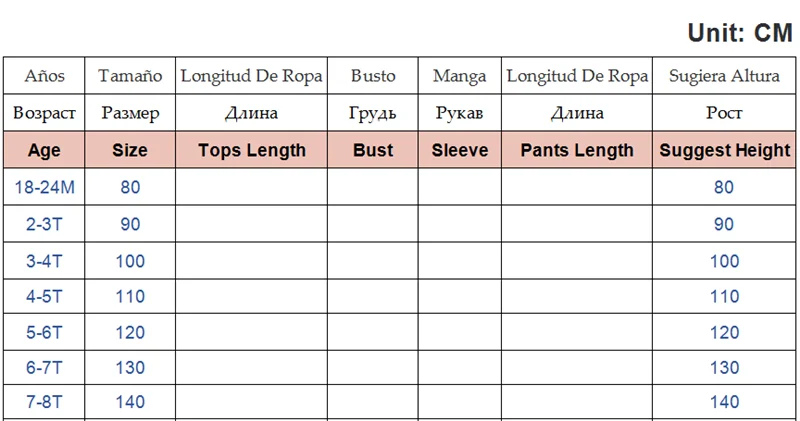Click 100 in the Size column
Viewport: 800px width, 421px height.
tap(130, 261)
